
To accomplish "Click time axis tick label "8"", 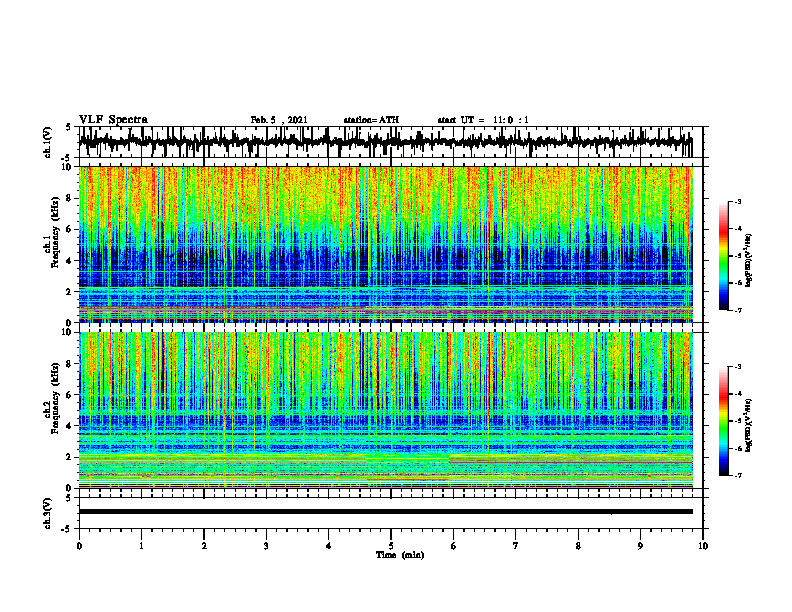I will click(578, 545).
